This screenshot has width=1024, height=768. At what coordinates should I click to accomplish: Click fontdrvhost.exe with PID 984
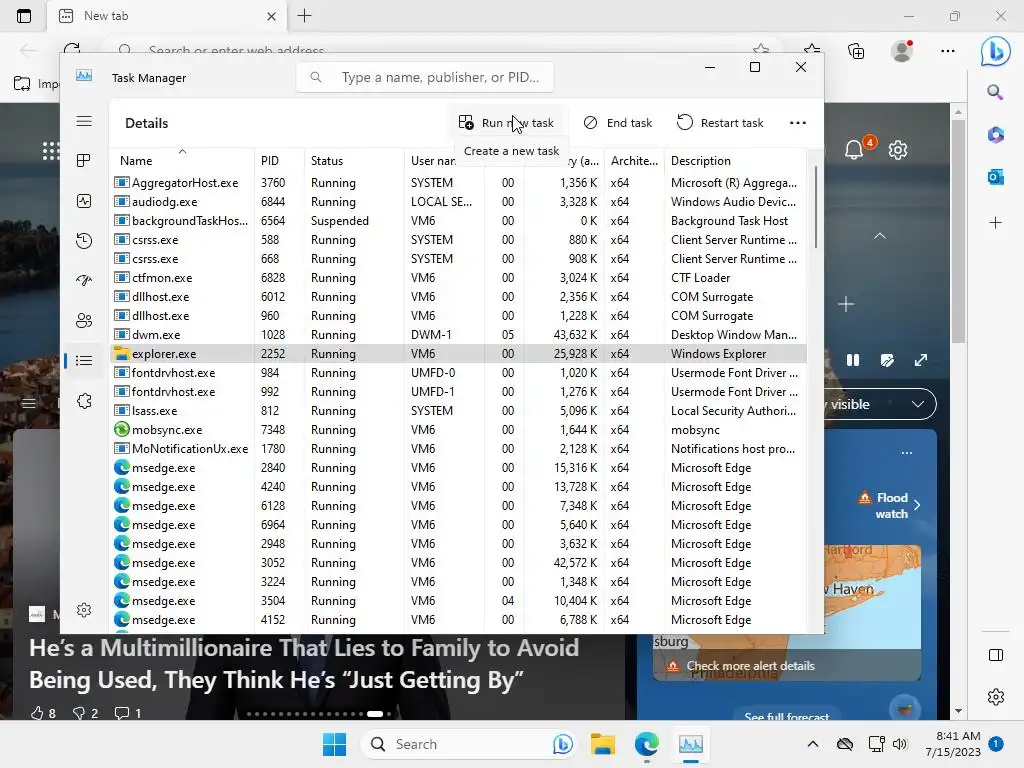458,373
